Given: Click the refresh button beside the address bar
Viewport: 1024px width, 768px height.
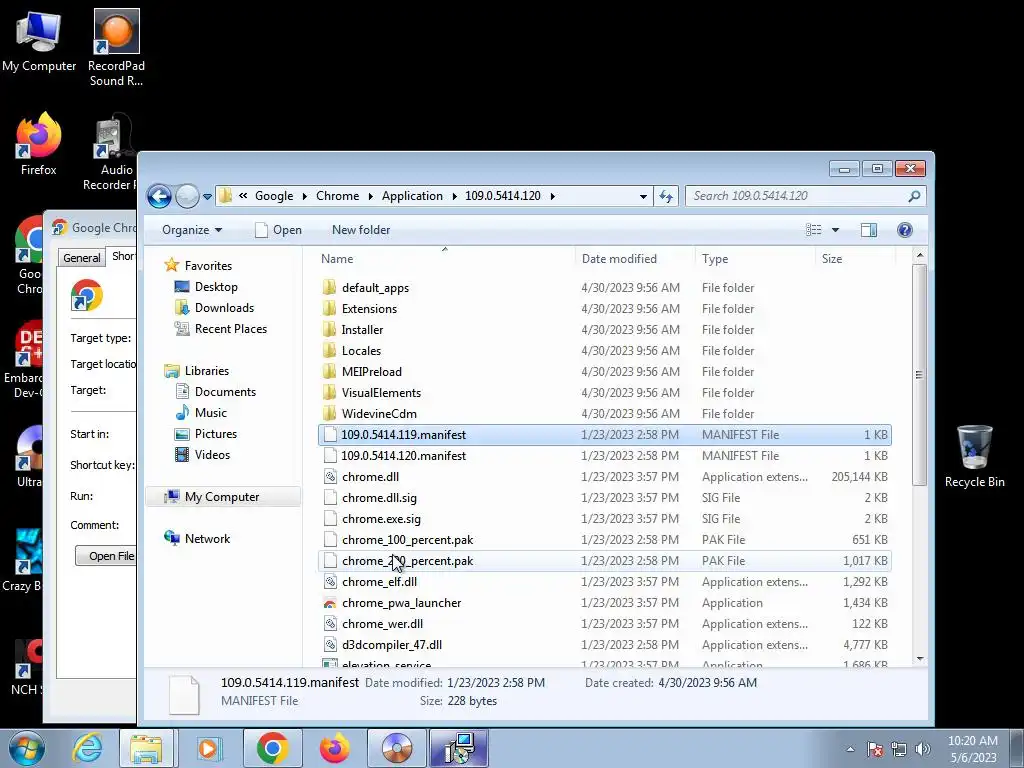Looking at the screenshot, I should (666, 196).
